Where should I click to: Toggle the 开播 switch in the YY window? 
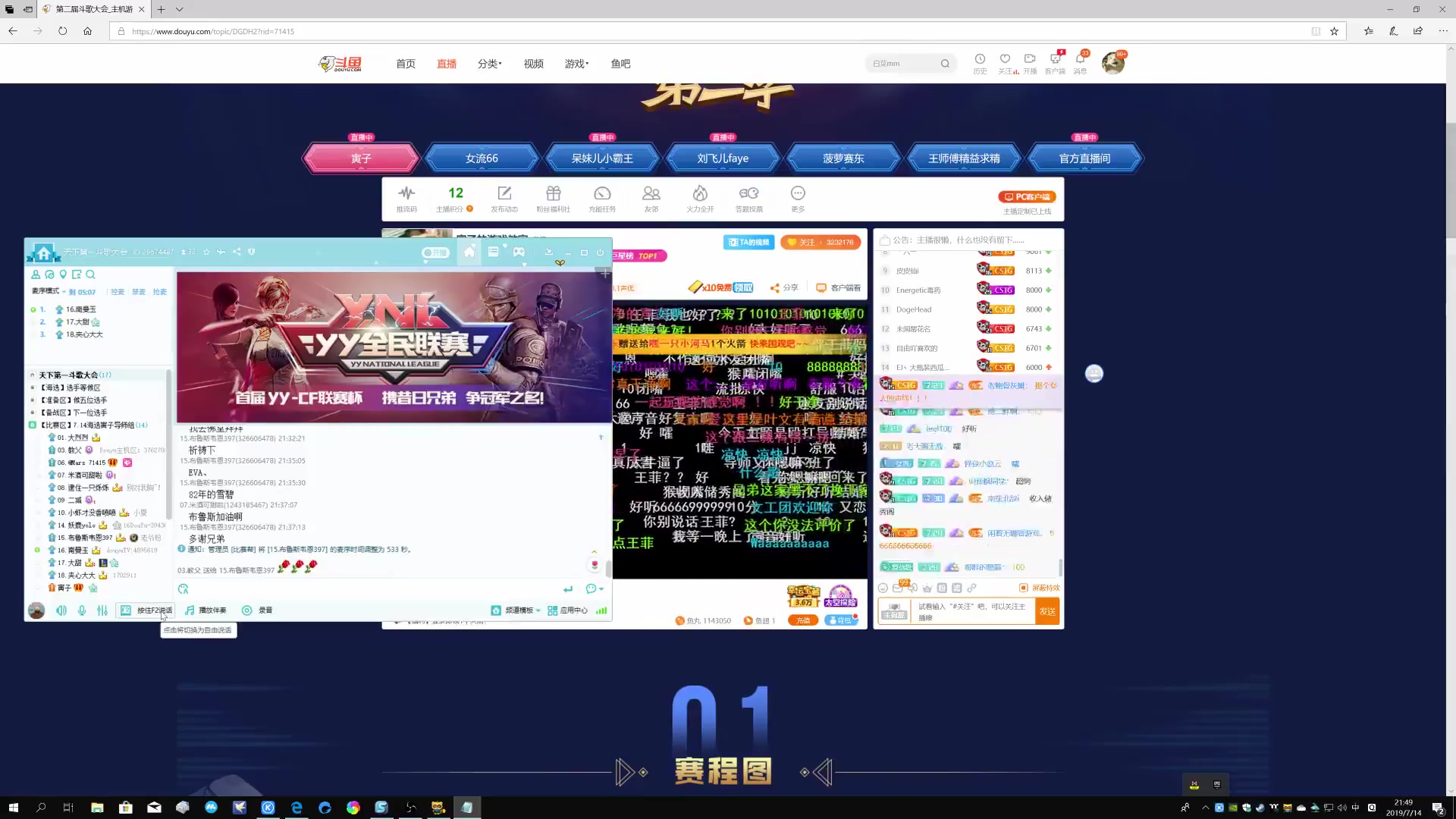[x=436, y=253]
